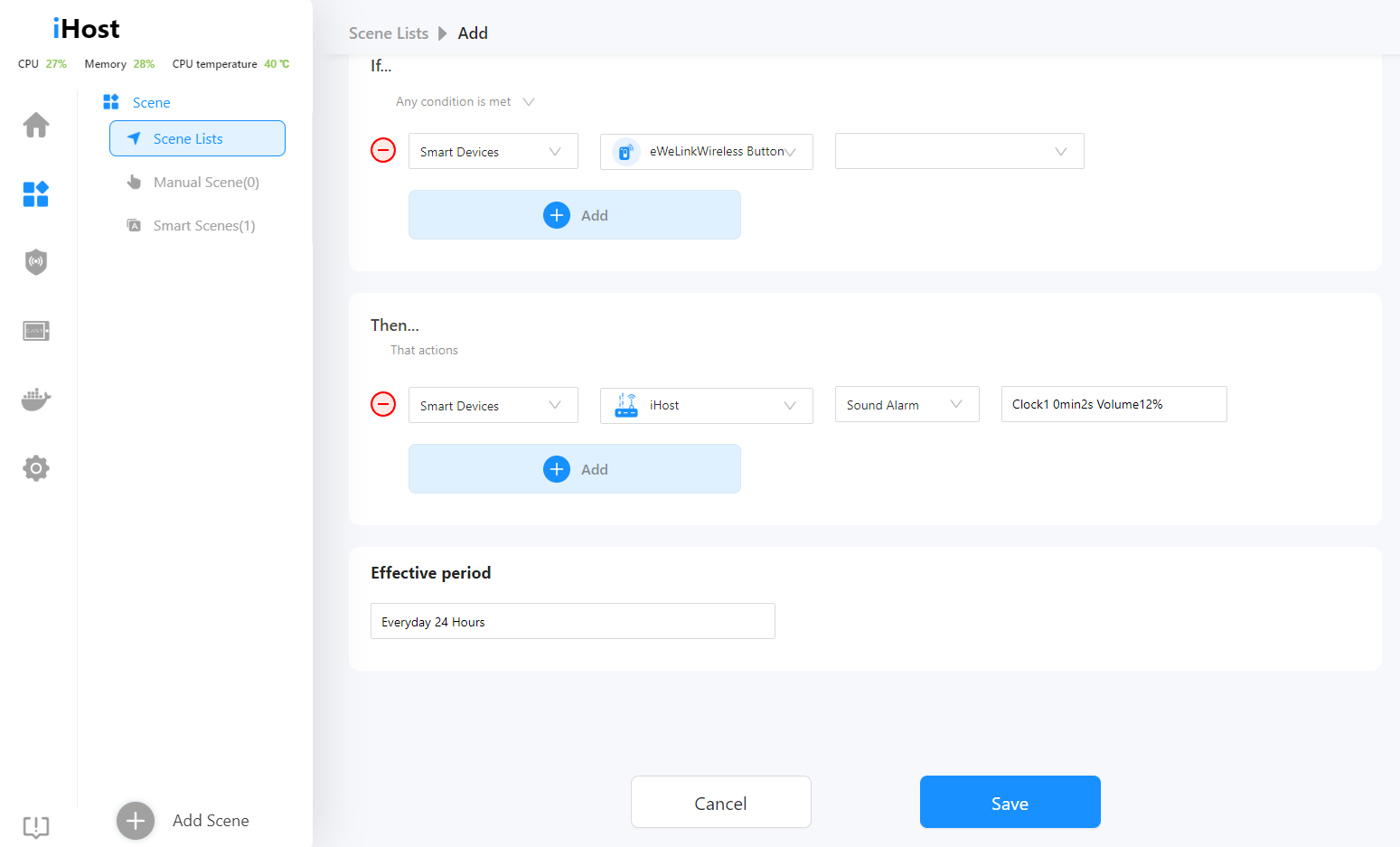Image resolution: width=1400 pixels, height=847 pixels.
Task: Save the scene
Action: (x=1010, y=802)
